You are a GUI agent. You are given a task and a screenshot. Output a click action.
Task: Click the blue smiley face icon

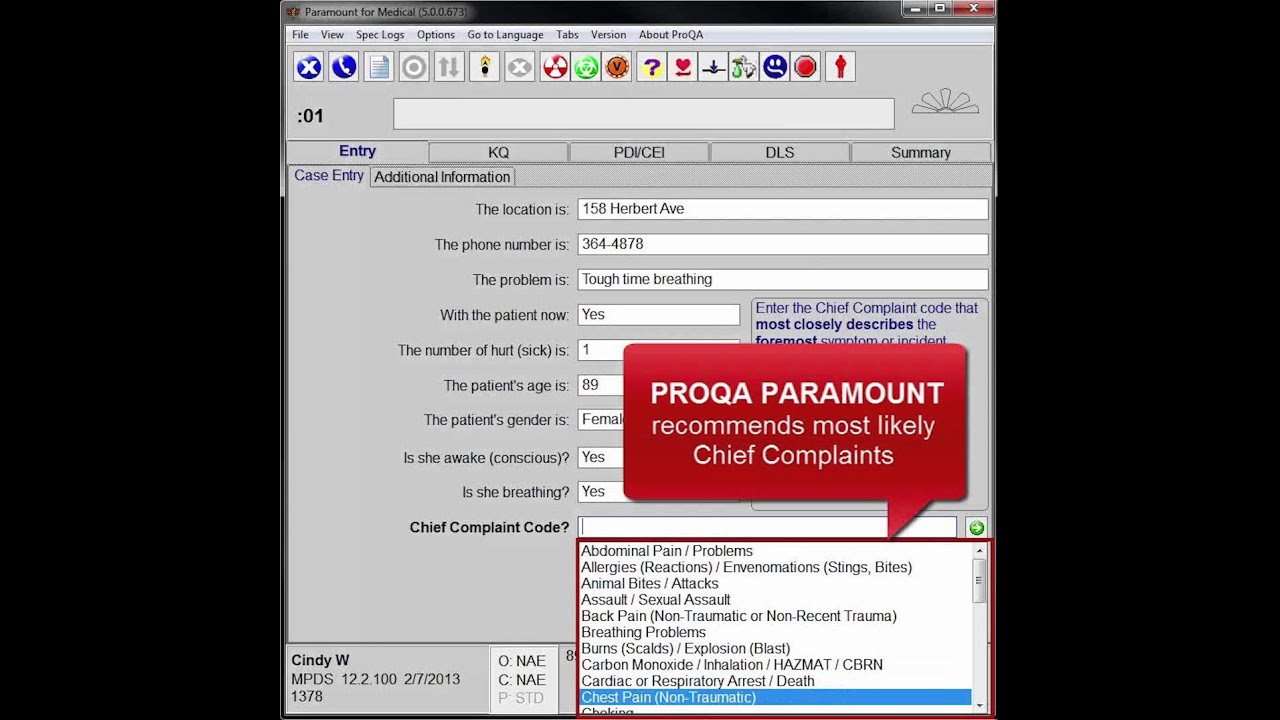(x=775, y=67)
